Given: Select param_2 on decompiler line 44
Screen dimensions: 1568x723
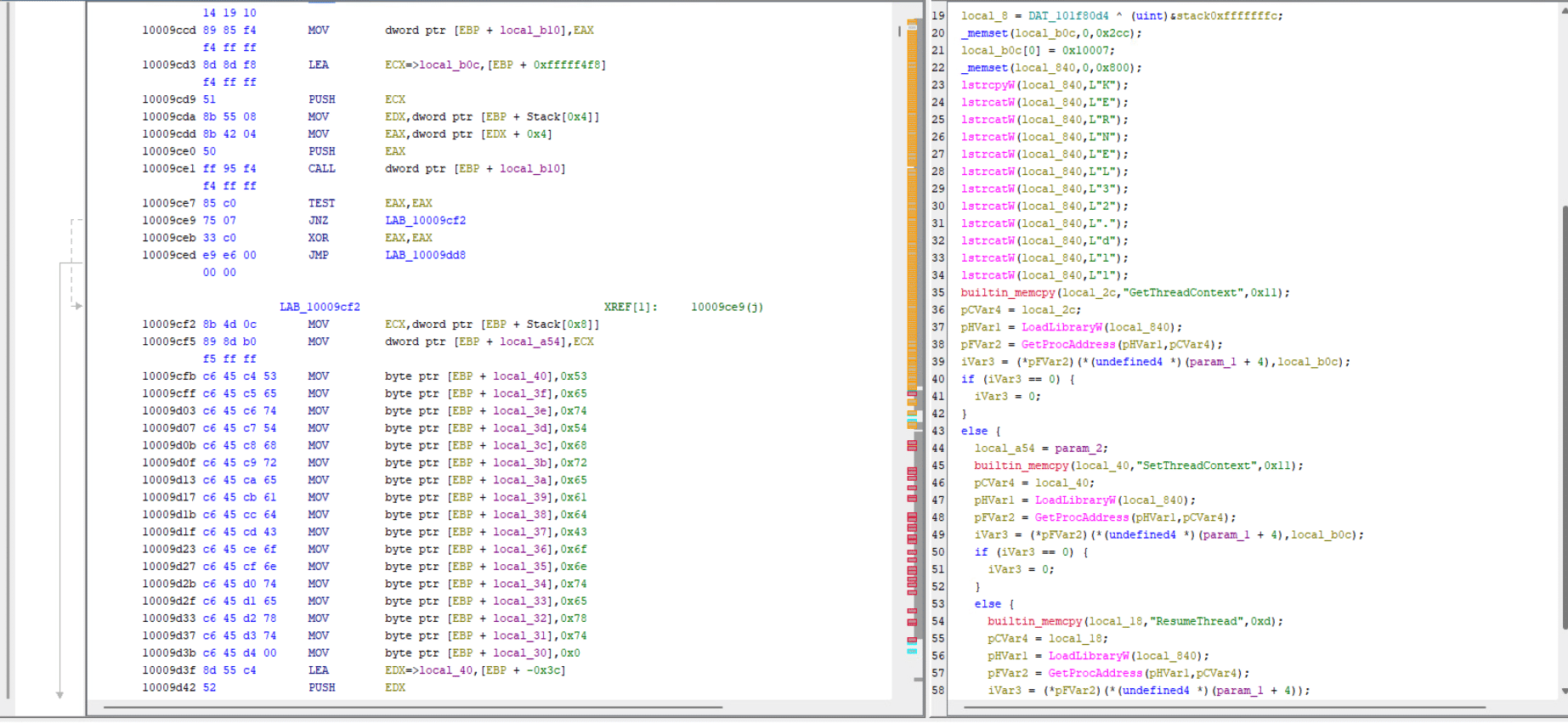Looking at the screenshot, I should coord(1078,449).
